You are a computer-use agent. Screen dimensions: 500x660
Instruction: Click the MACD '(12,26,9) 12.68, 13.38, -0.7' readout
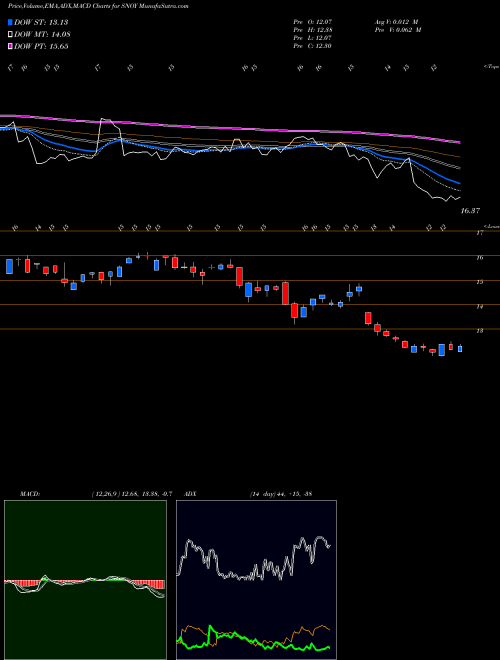(132, 494)
